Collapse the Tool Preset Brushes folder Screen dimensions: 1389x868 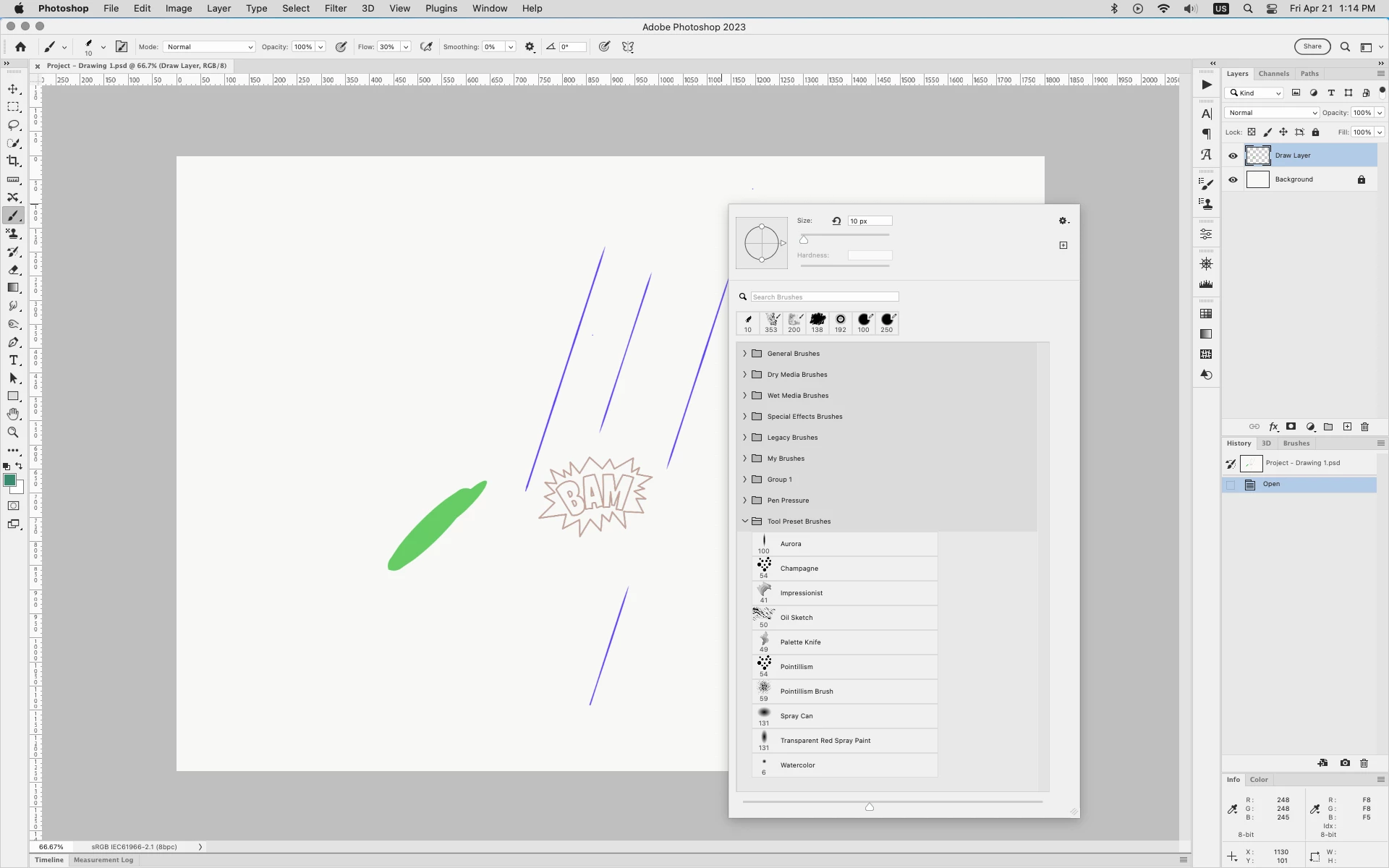coord(744,522)
